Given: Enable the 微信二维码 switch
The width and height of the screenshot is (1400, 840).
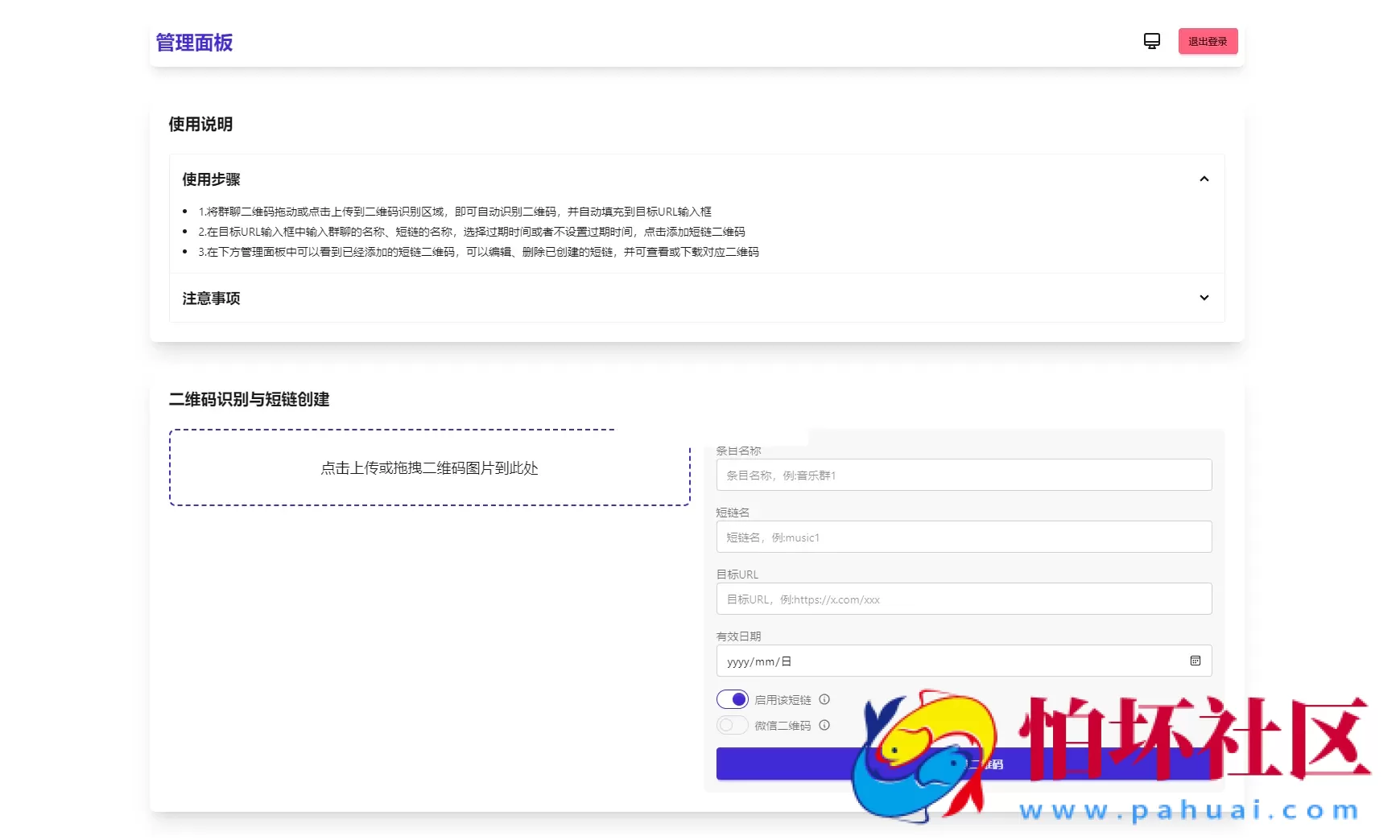Looking at the screenshot, I should (732, 725).
